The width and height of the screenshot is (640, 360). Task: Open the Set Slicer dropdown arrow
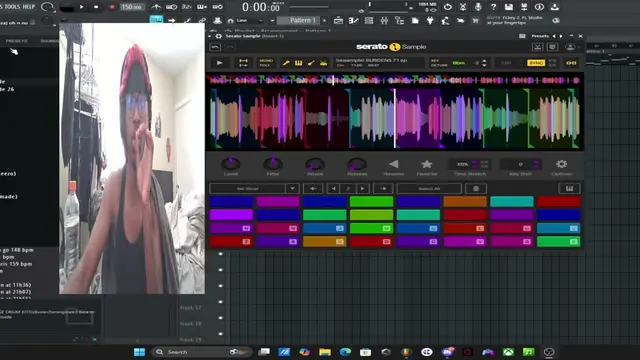pyautogui.click(x=292, y=189)
